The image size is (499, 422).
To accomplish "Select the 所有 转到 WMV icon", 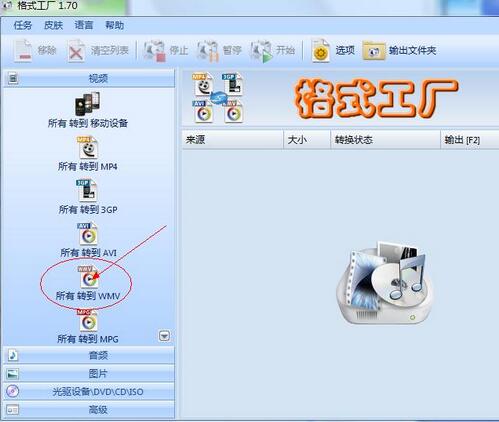I will [88, 277].
